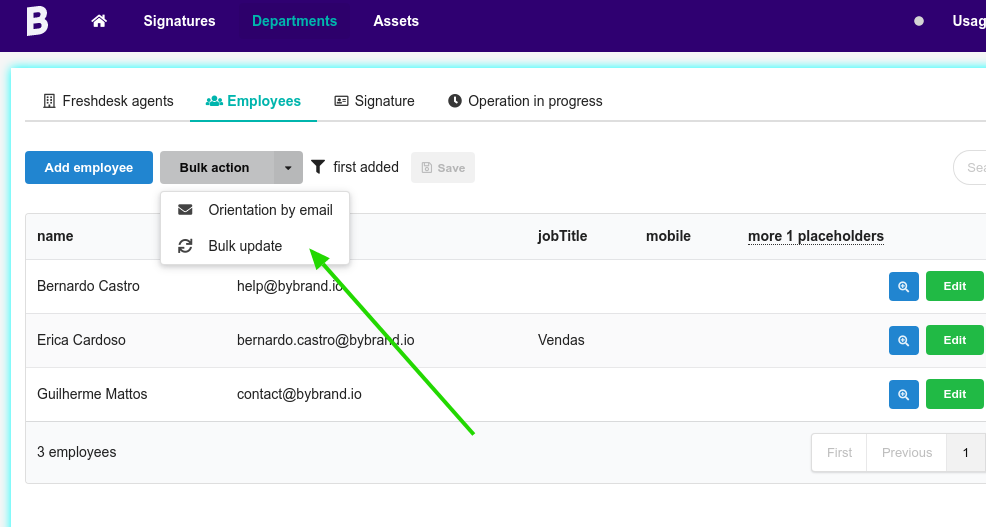Switch to Freshdesk agents tab
The width and height of the screenshot is (986, 527).
[108, 101]
